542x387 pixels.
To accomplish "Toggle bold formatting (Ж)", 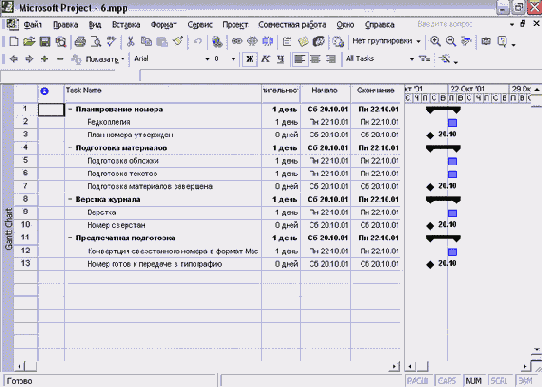I will (250, 59).
